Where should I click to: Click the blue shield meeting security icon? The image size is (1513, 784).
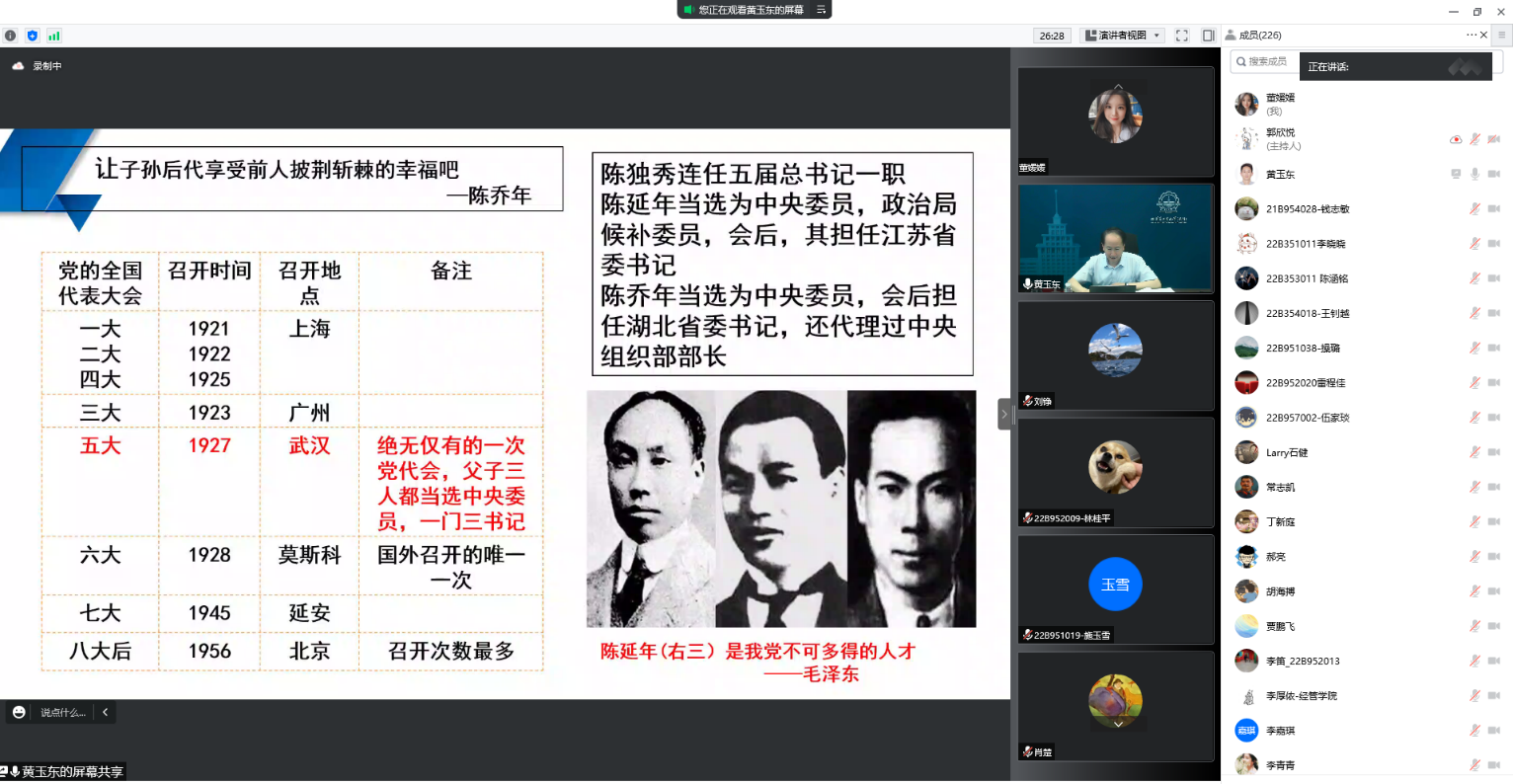[33, 36]
